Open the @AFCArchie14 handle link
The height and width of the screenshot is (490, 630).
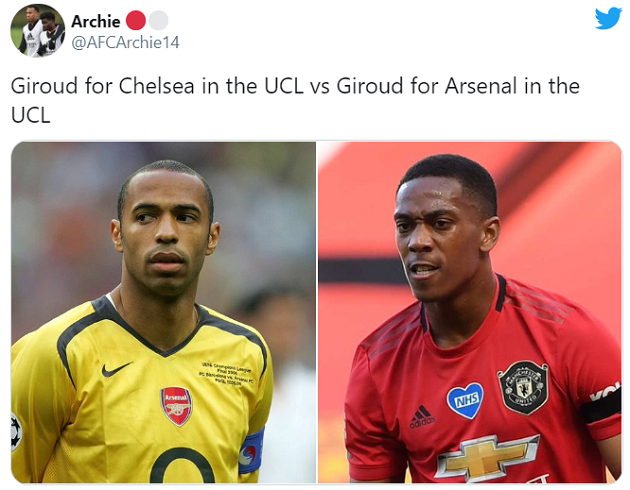(x=122, y=41)
